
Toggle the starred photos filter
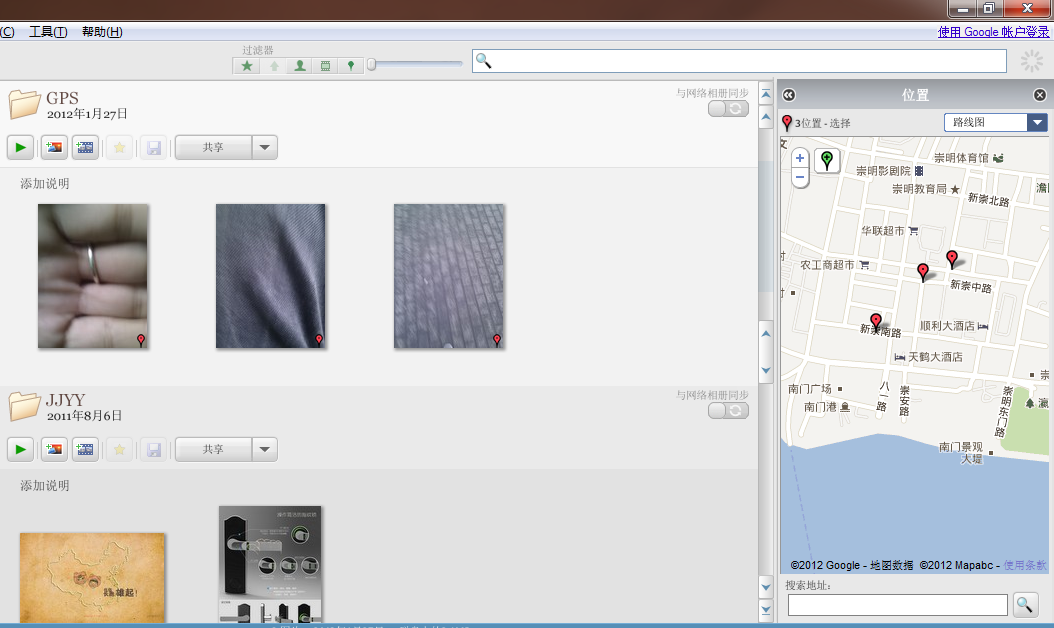247,66
